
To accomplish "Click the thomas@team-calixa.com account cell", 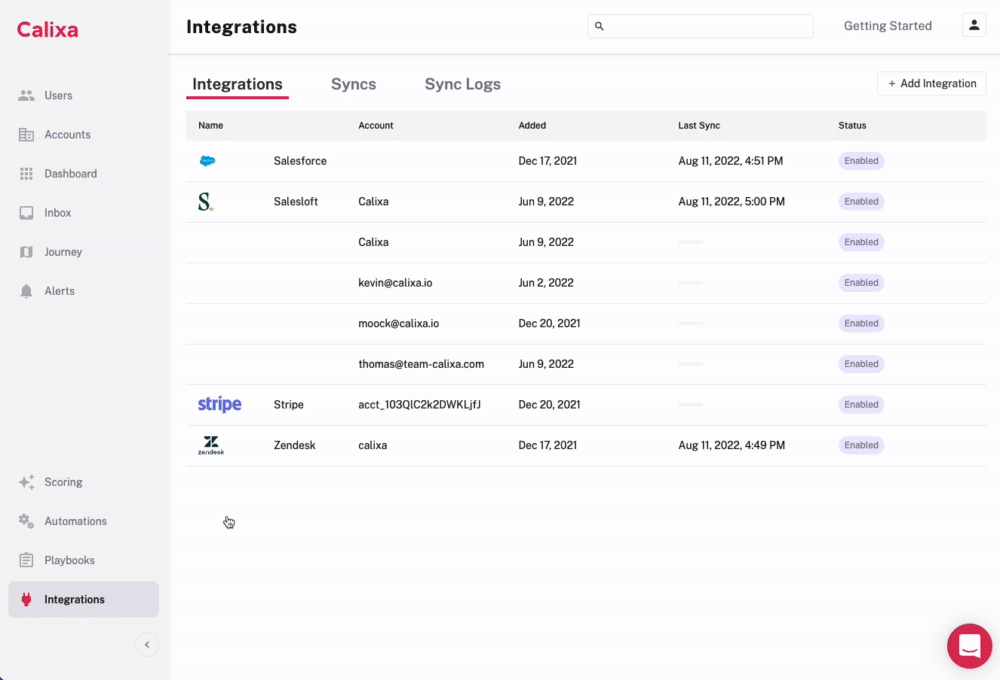I will click(421, 364).
